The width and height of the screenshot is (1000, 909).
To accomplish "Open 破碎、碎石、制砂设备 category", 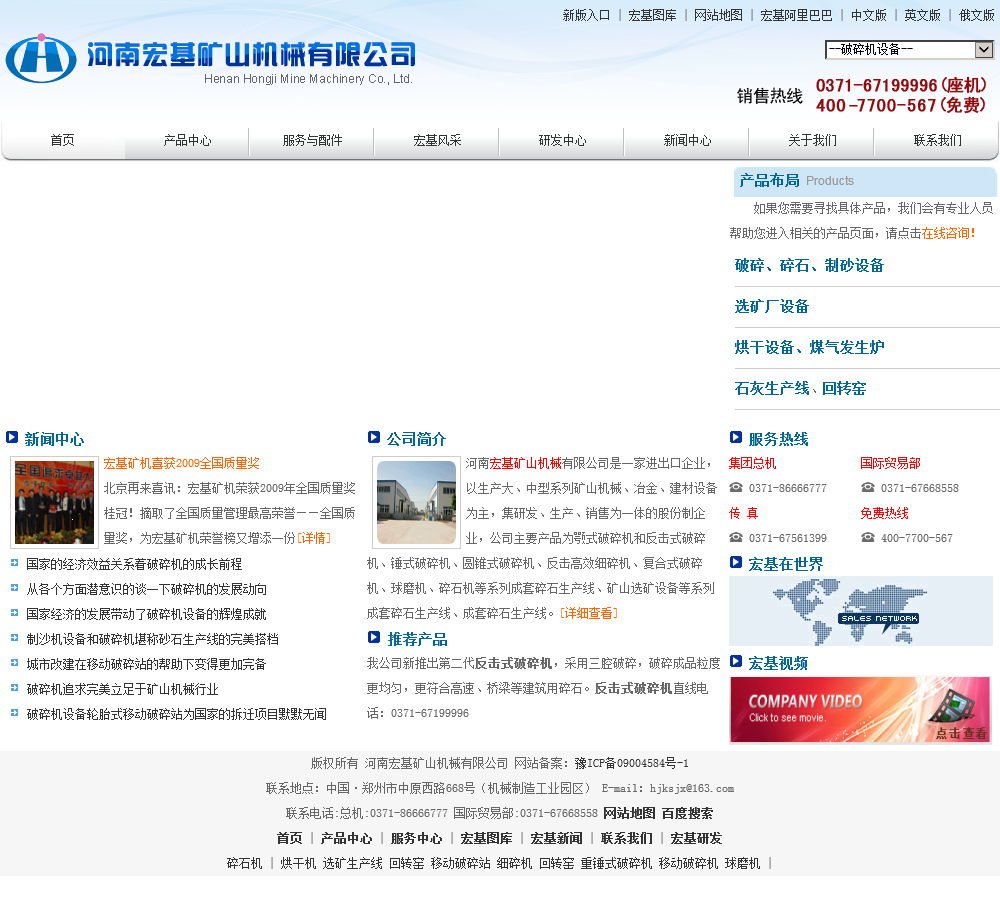I will tap(809, 265).
